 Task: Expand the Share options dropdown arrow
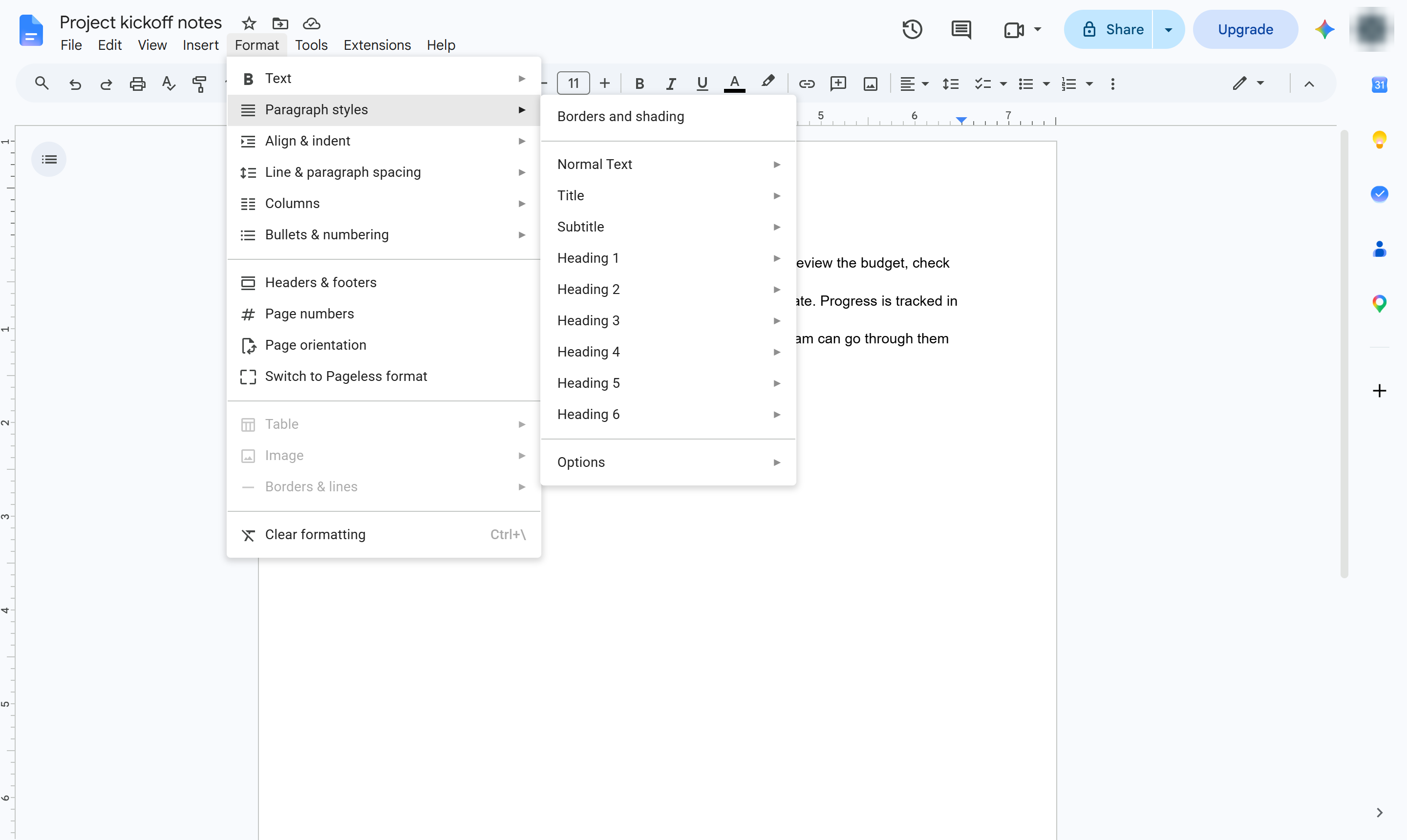click(x=1168, y=29)
